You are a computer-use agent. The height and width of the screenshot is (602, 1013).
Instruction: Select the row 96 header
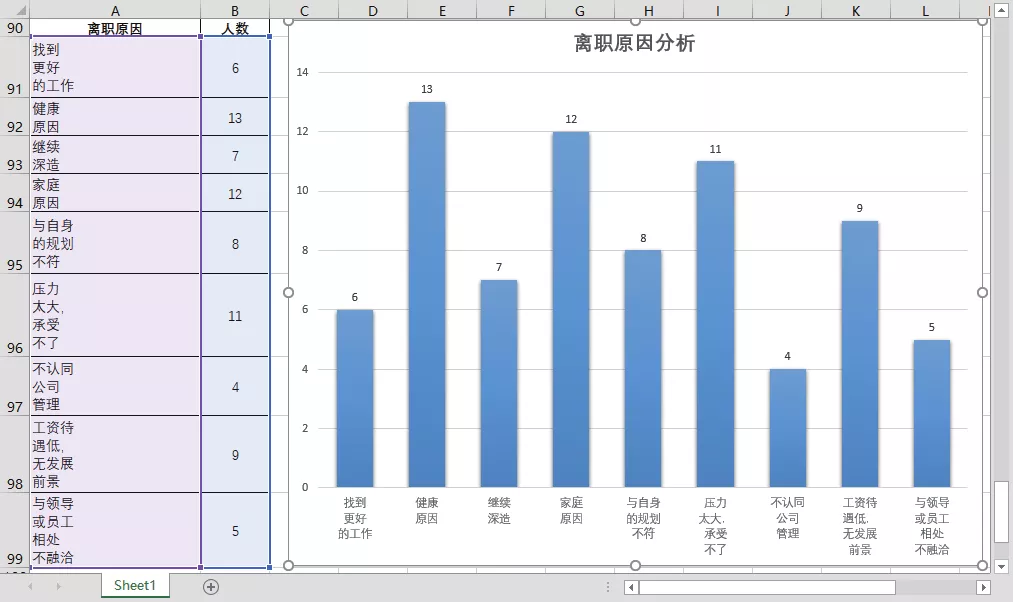[x=14, y=315]
